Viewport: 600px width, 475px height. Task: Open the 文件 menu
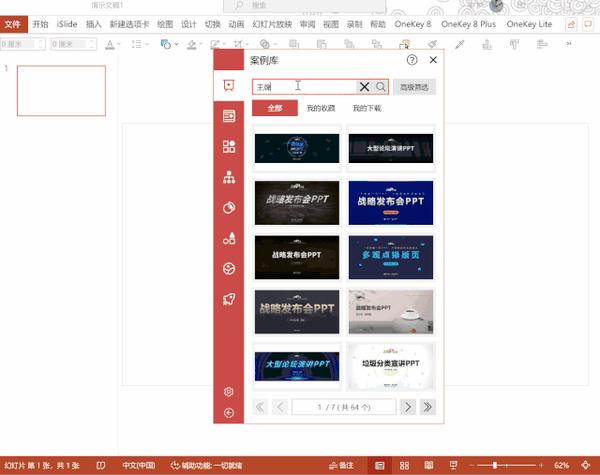13,24
